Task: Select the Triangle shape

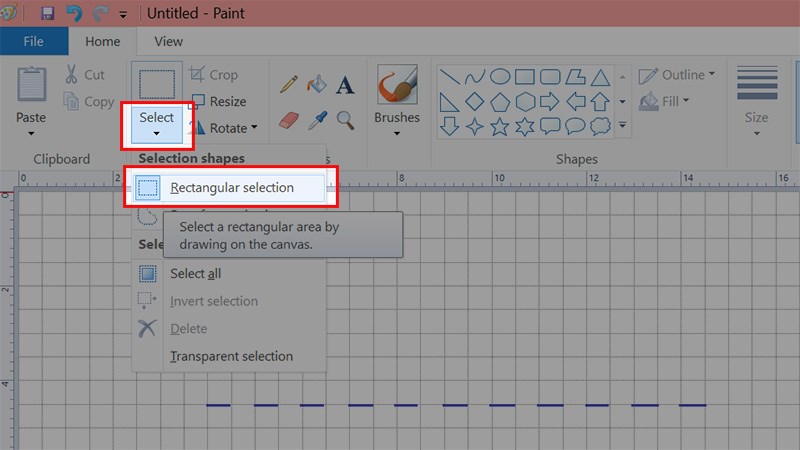Action: click(601, 78)
